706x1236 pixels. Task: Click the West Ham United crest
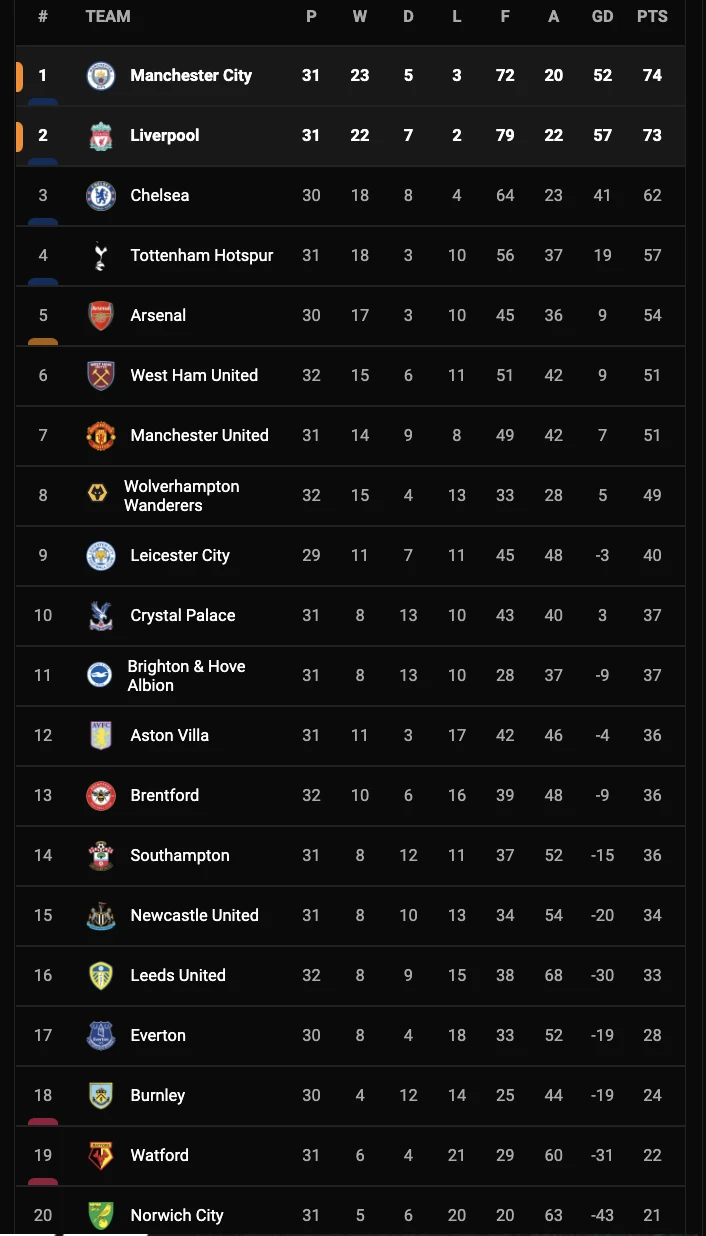click(x=101, y=376)
